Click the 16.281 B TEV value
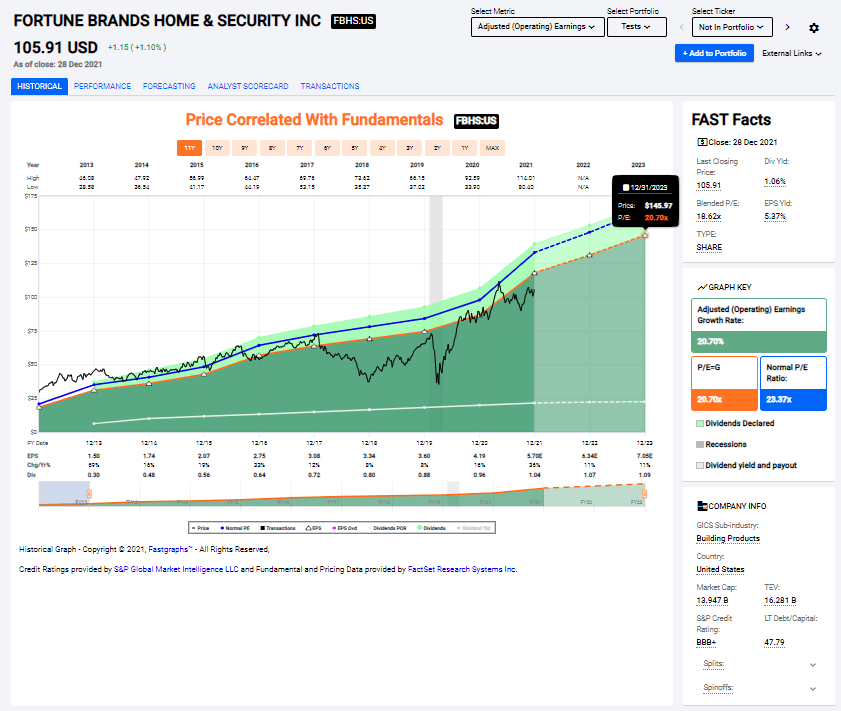Image resolution: width=841 pixels, height=711 pixels. 780,601
